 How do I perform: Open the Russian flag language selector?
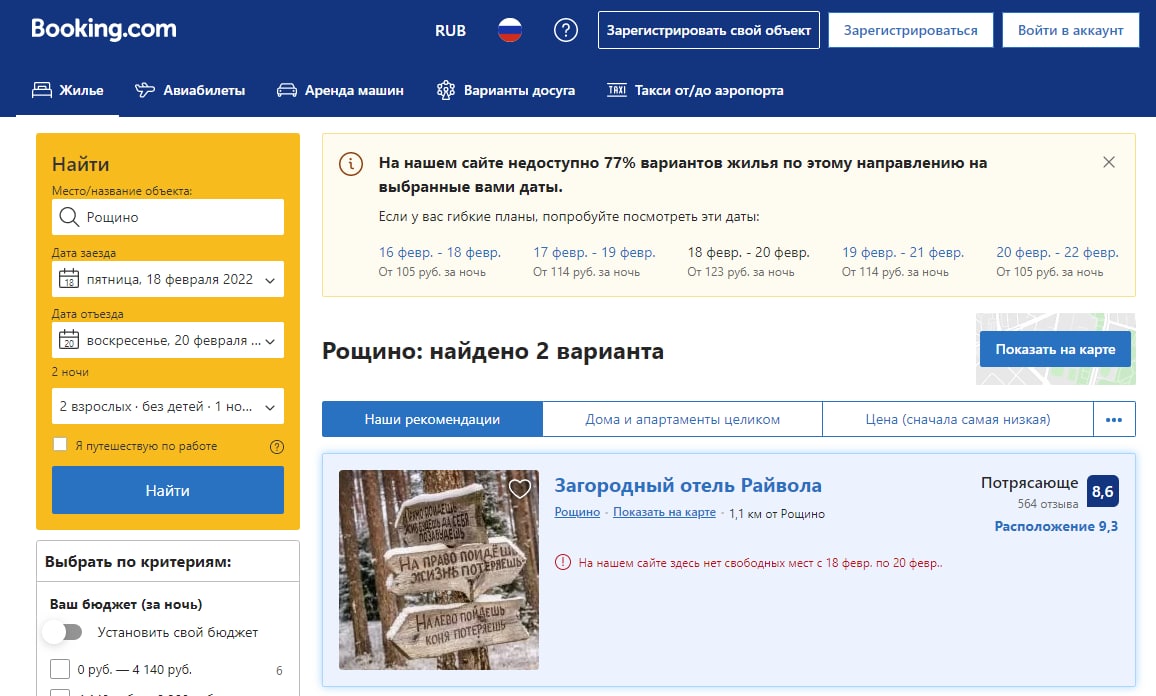coord(509,30)
